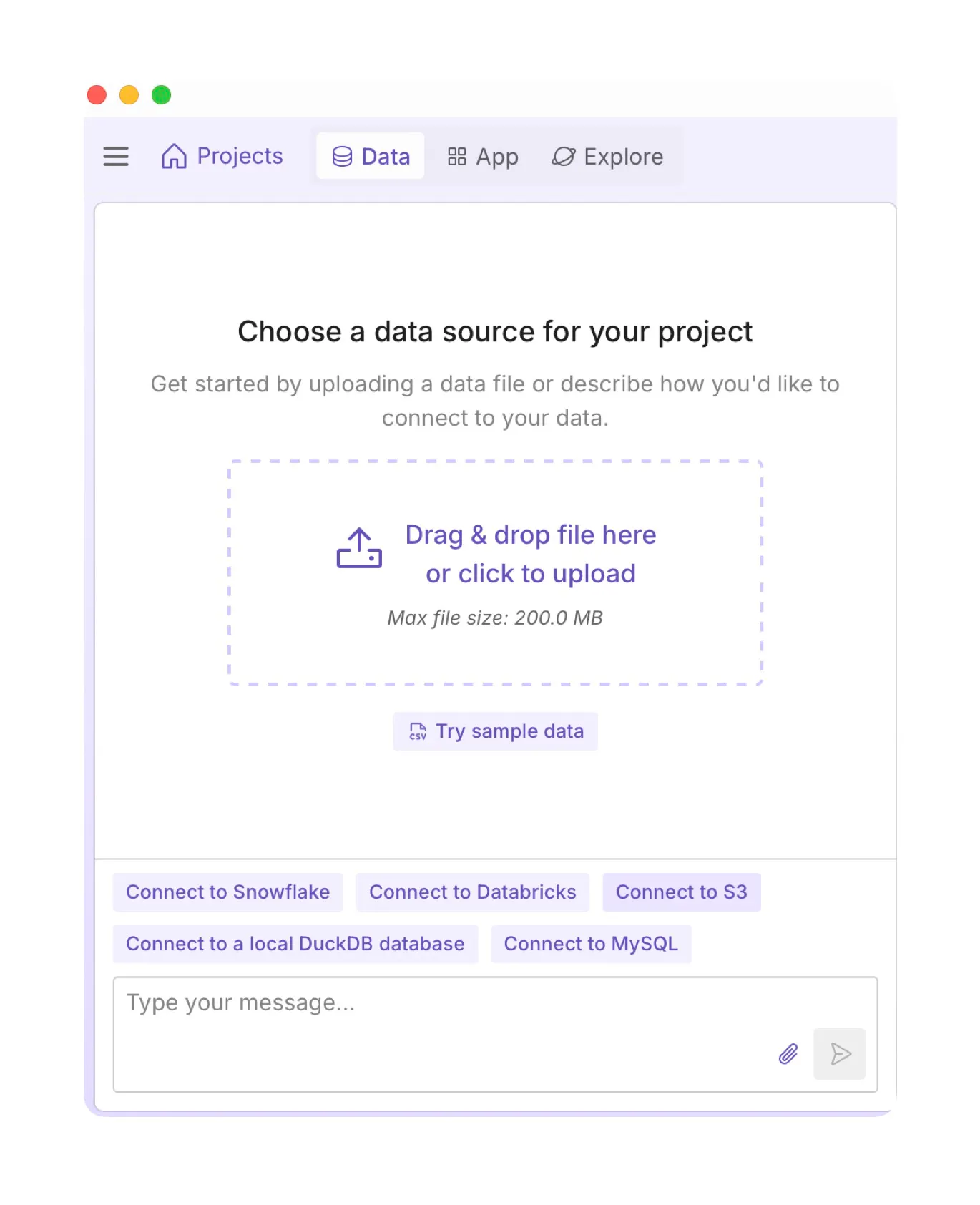This screenshot has width=980, height=1205.
Task: Open the hamburger menu
Action: [x=116, y=156]
